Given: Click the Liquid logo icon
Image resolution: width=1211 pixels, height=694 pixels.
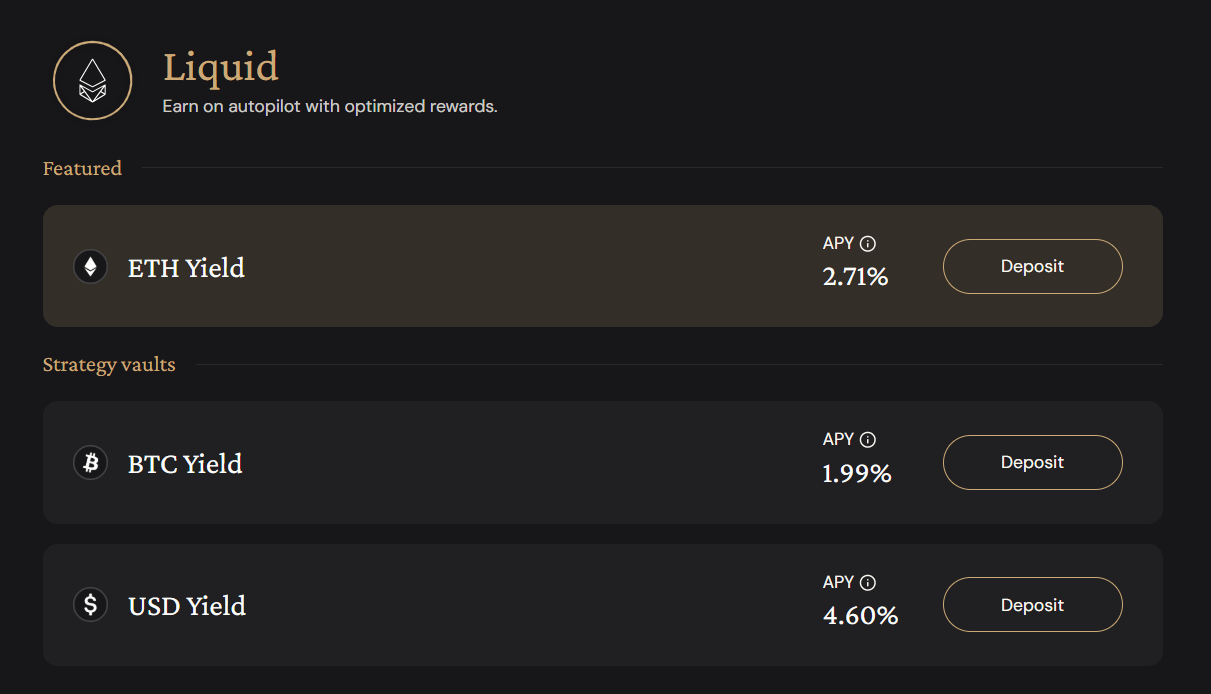Looking at the screenshot, I should [x=92, y=81].
